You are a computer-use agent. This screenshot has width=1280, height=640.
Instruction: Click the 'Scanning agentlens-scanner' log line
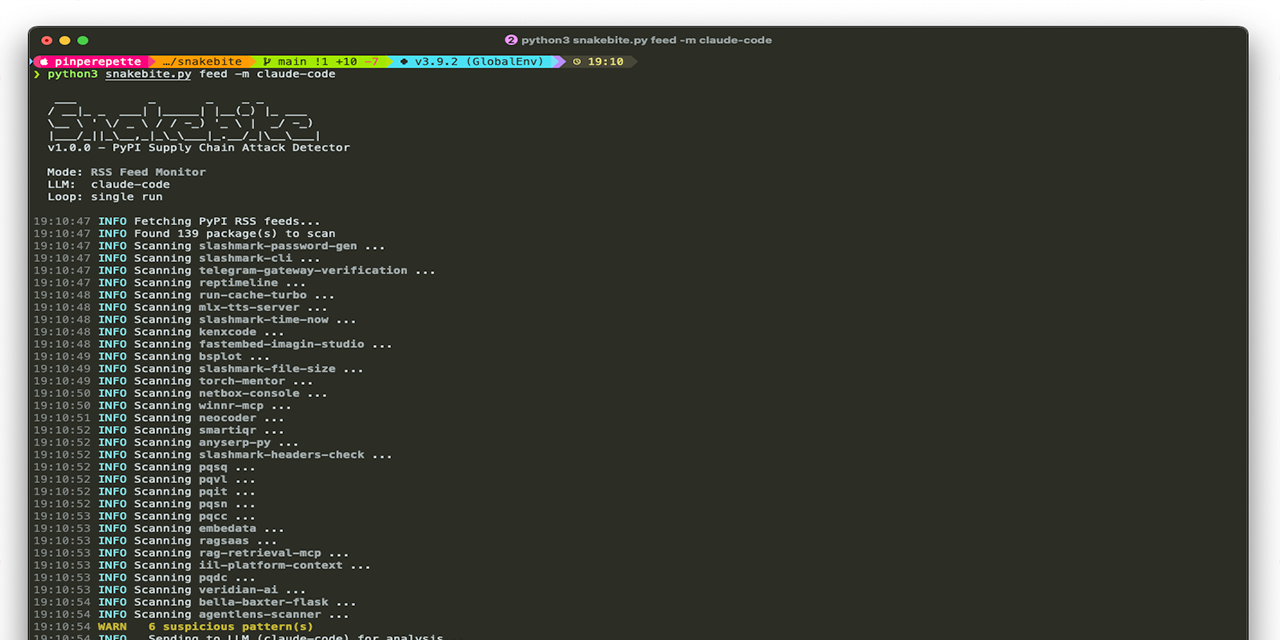191,614
